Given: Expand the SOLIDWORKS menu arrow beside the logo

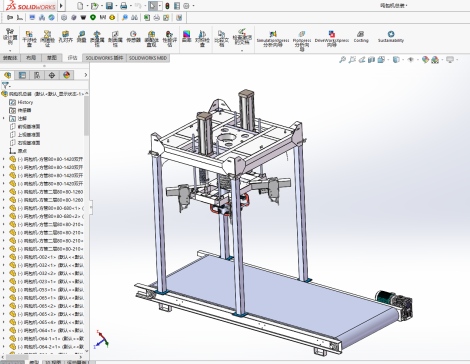Looking at the screenshot, I should click(x=61, y=6).
